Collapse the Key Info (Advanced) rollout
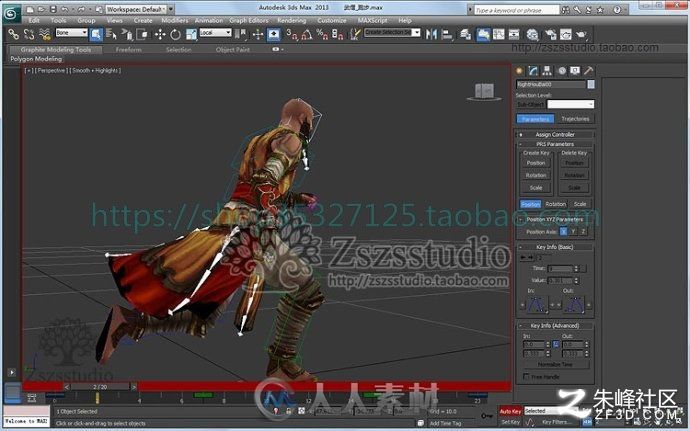This screenshot has width=690, height=431. 555,326
